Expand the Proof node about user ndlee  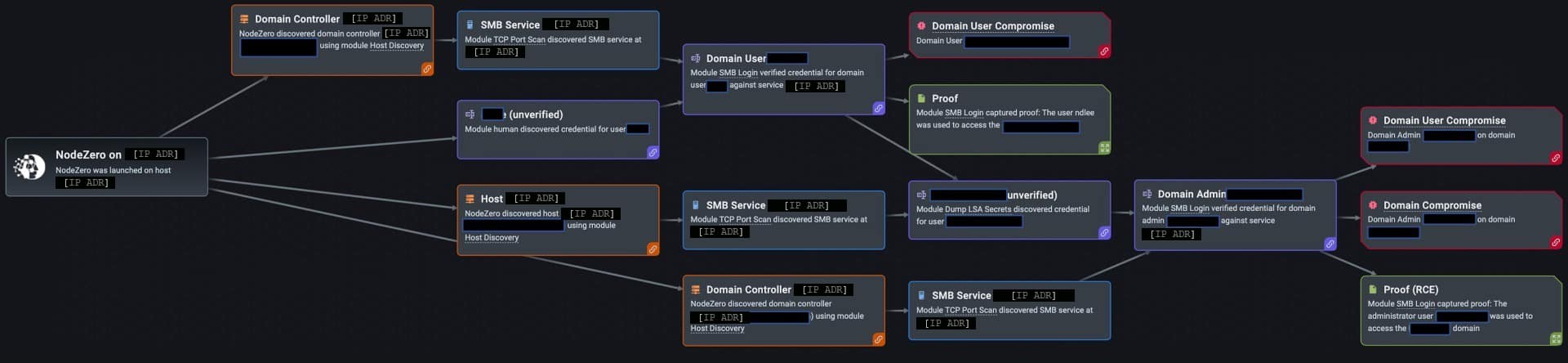tap(1104, 148)
